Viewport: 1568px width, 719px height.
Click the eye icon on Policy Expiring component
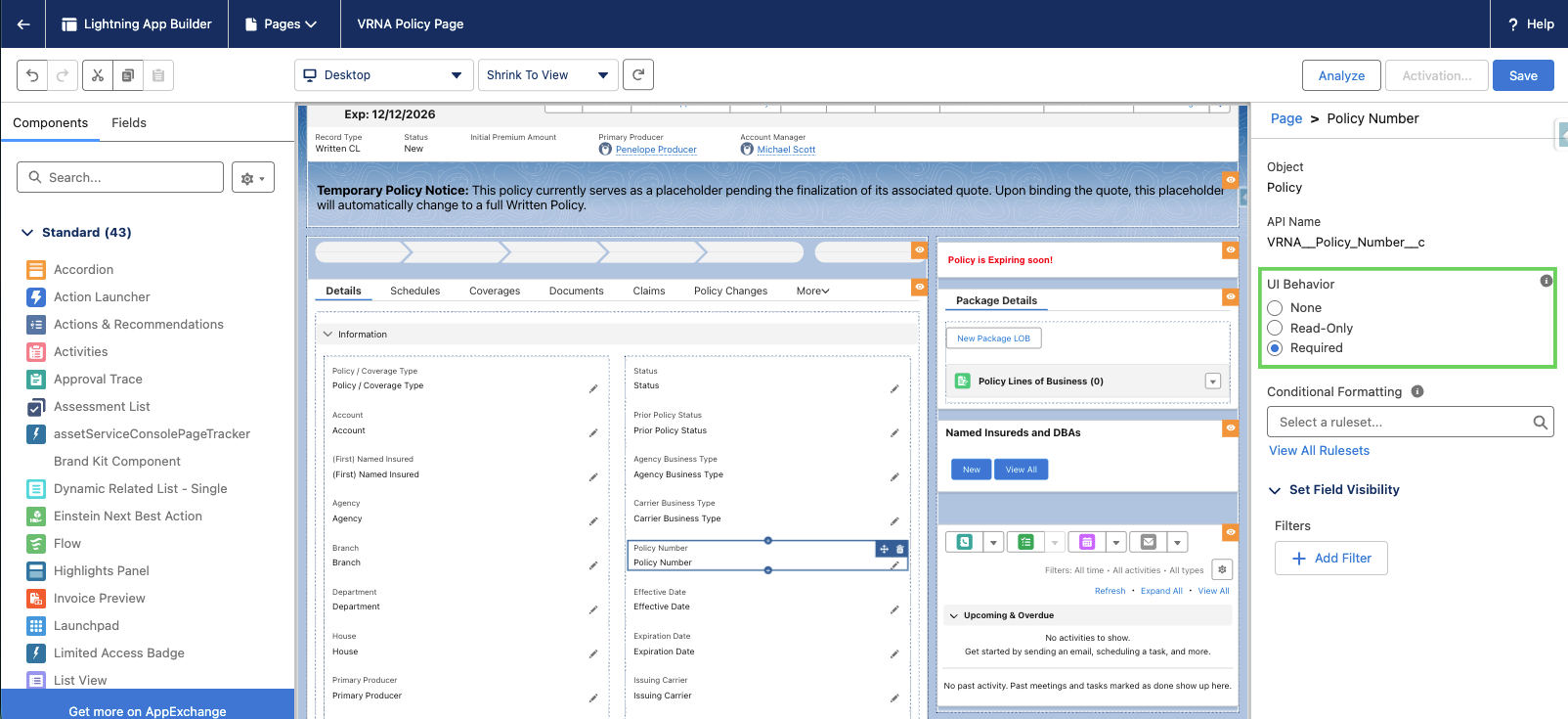click(1231, 250)
